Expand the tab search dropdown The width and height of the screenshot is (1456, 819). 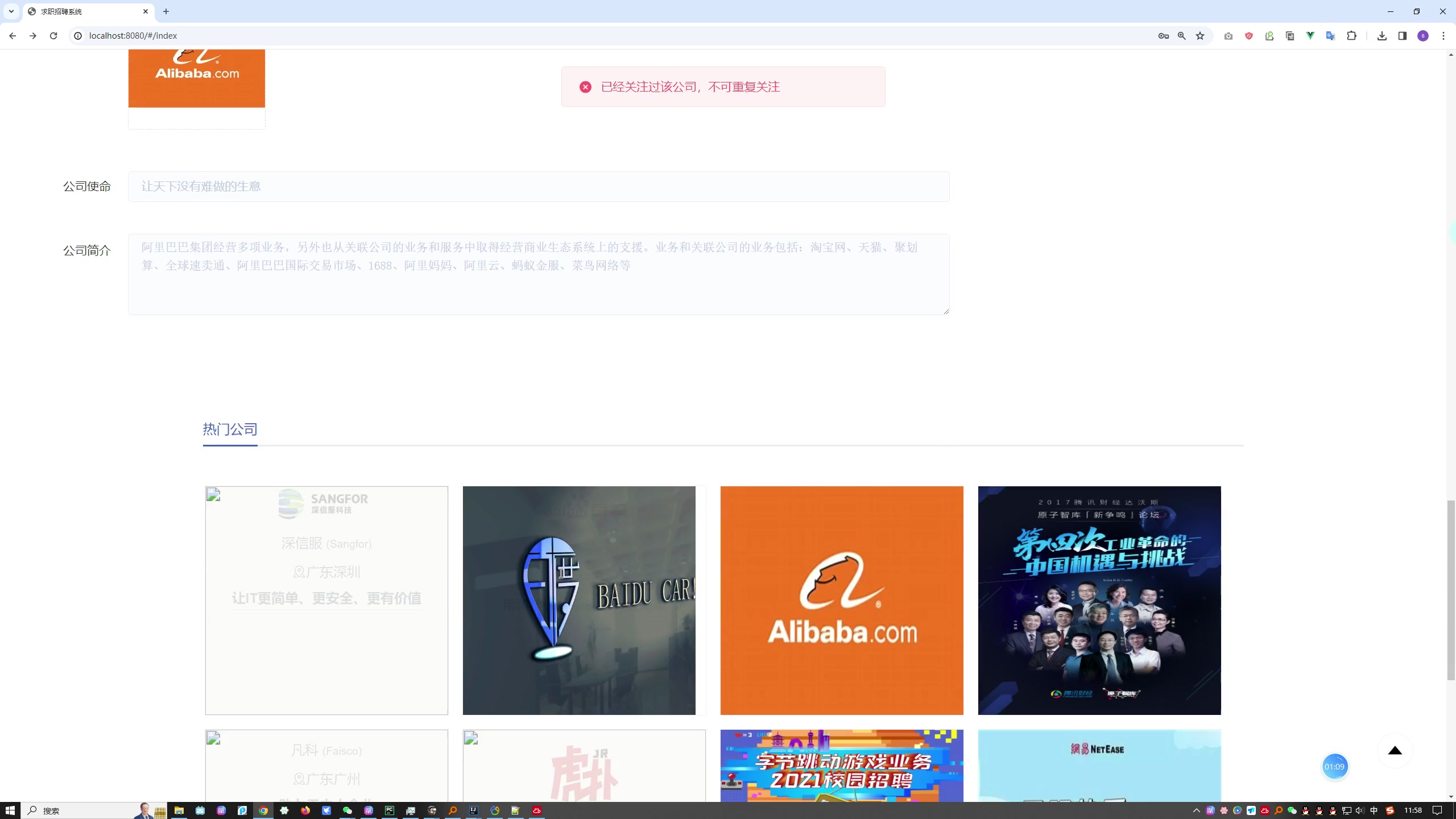coord(11,11)
